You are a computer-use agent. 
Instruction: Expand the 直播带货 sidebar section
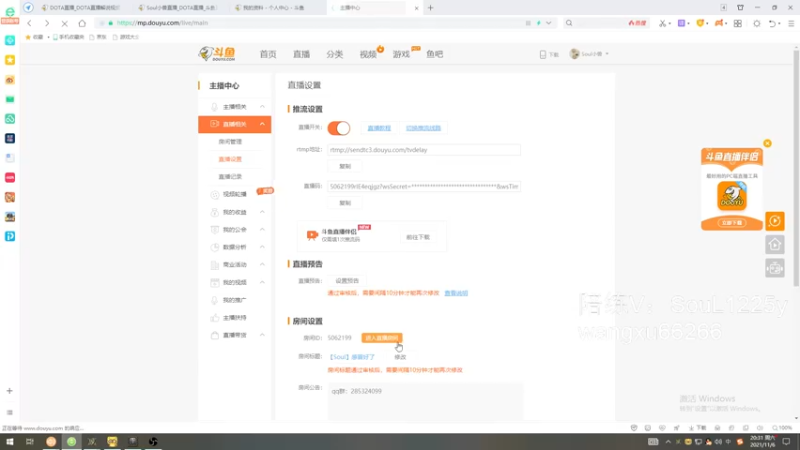(262, 335)
